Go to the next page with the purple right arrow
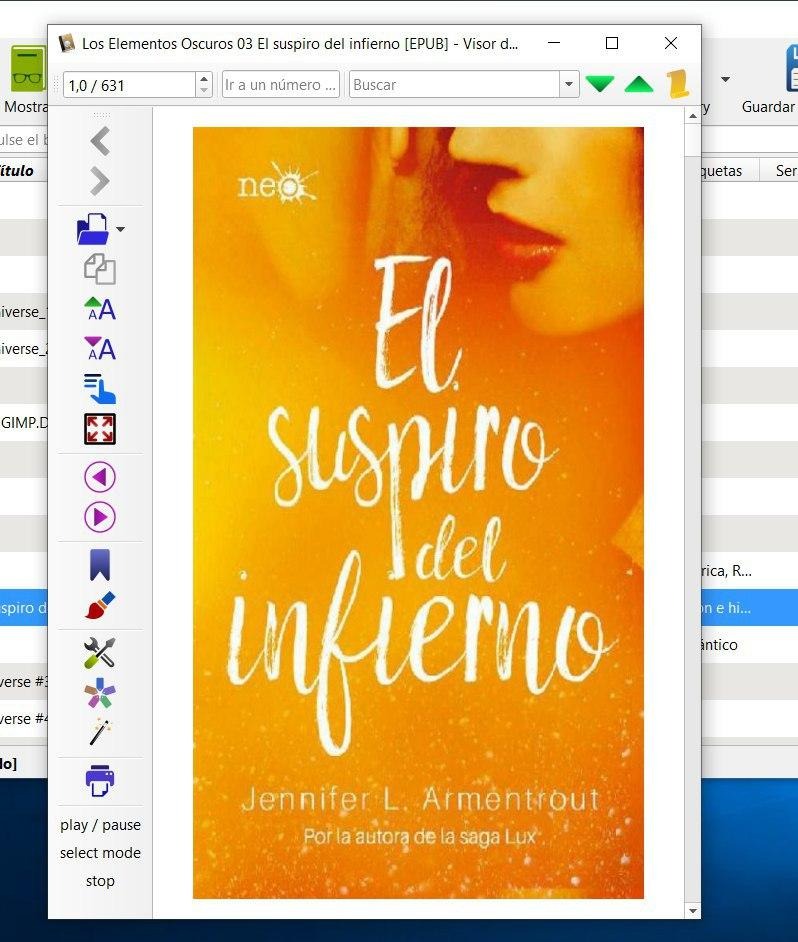Screen dimensions: 798x942 [x=100, y=517]
